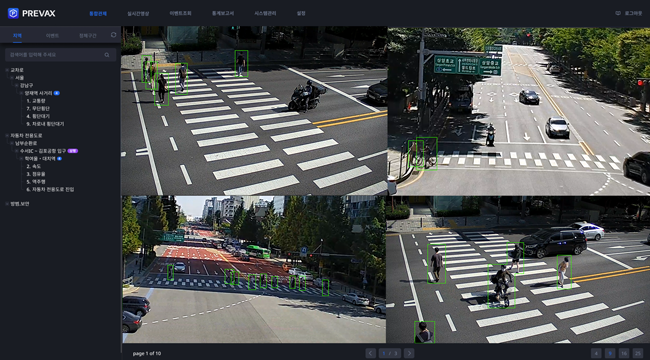Open the 실시간영상 top menu
Screen dimensions: 650x360
[138, 13]
